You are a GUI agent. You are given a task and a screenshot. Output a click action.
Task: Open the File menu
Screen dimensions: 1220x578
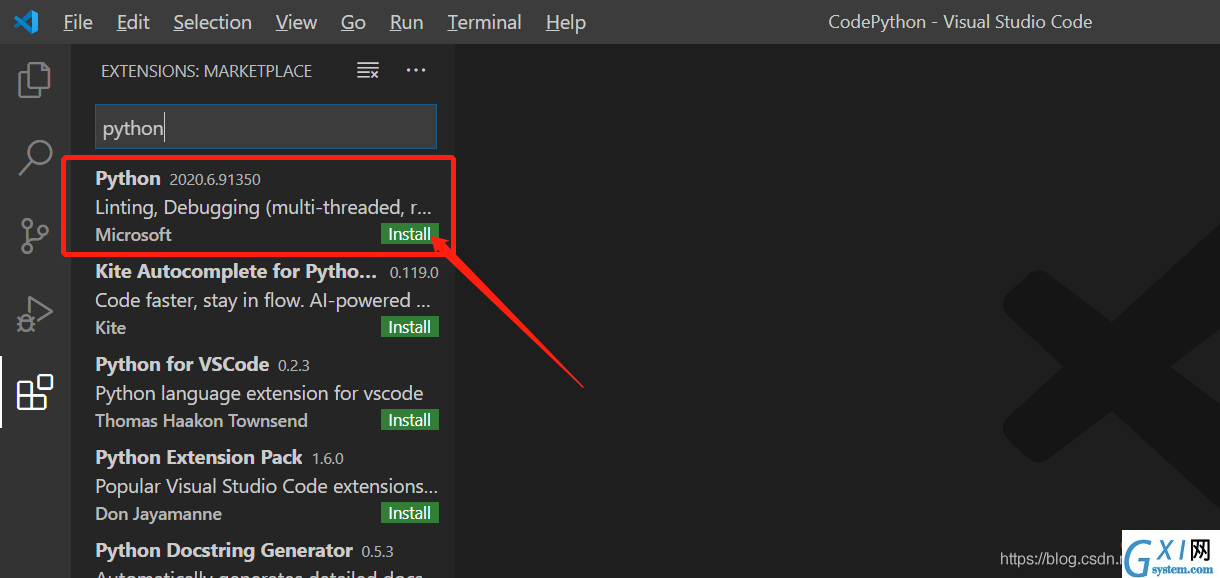click(78, 22)
